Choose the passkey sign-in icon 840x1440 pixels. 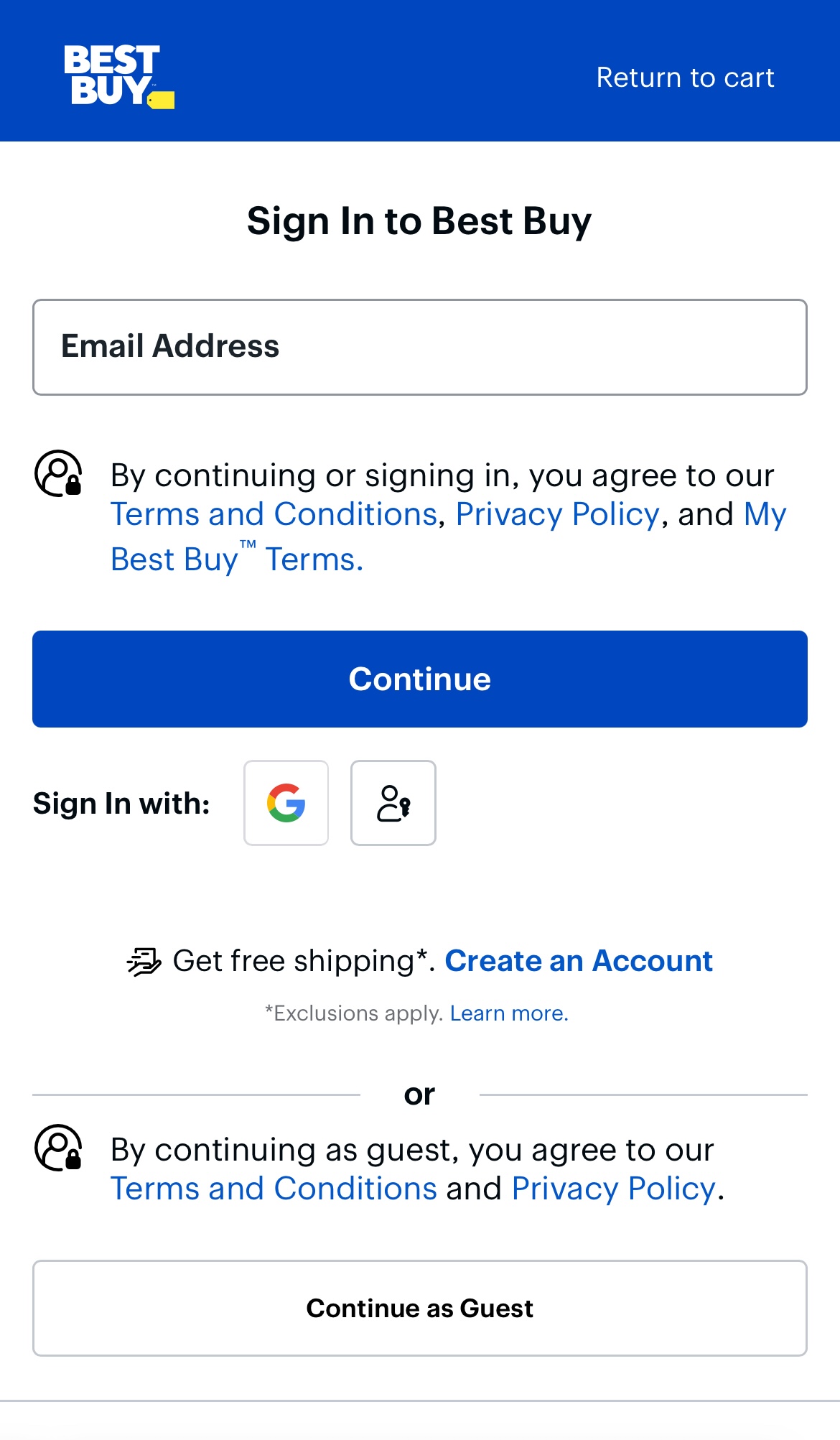[x=393, y=803]
